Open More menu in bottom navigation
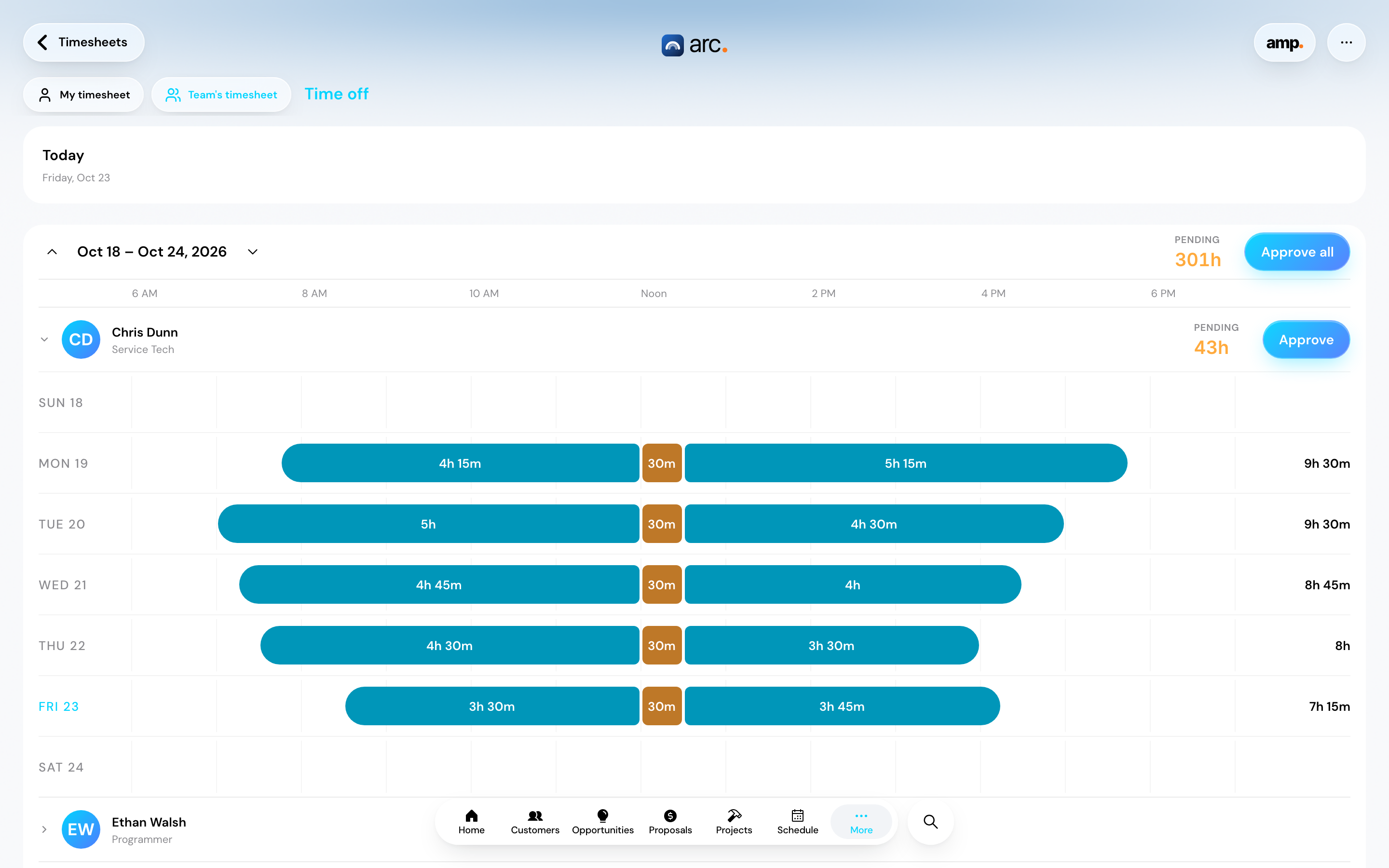Viewport: 1389px width, 868px height. click(x=861, y=823)
